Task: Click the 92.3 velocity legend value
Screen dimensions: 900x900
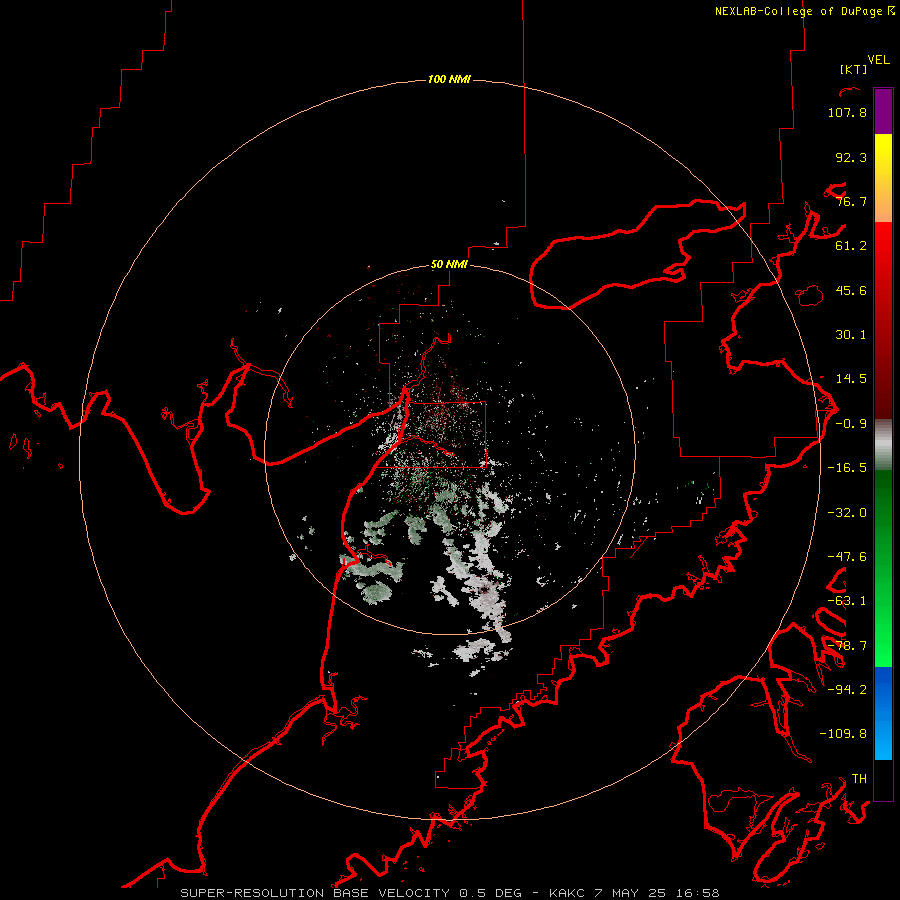Action: tap(851, 157)
